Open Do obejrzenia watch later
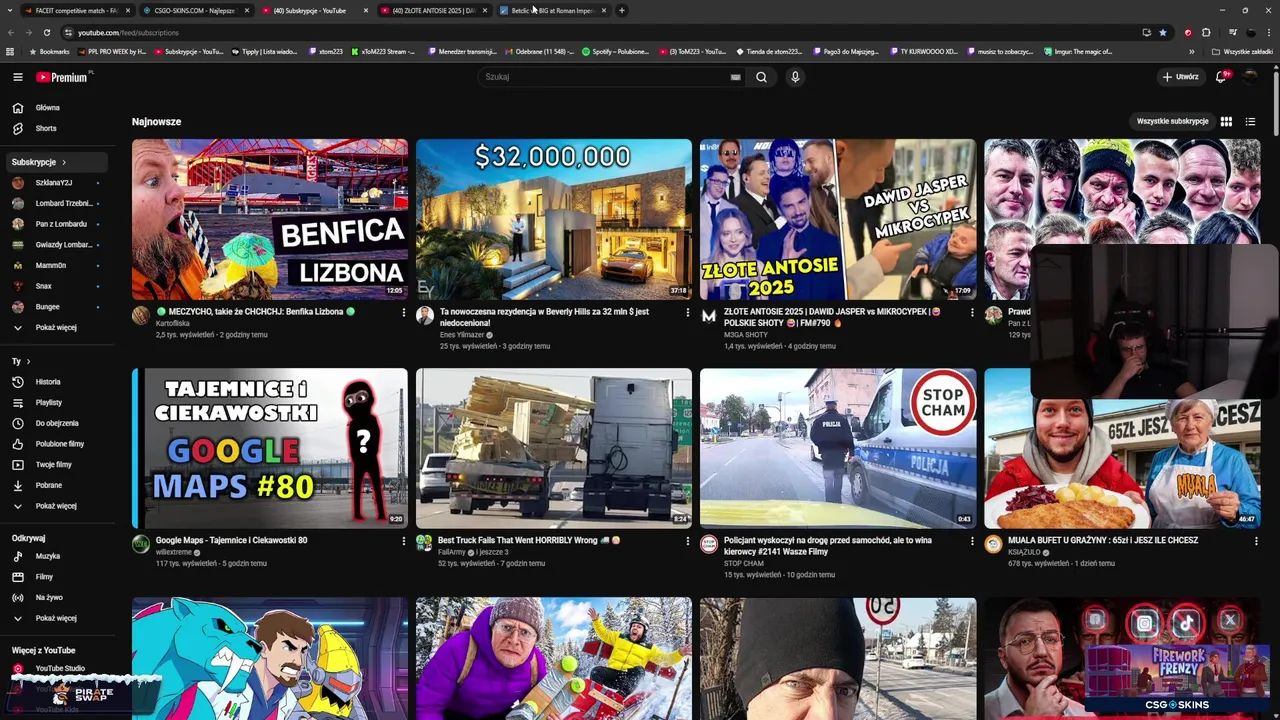Image resolution: width=1280 pixels, height=720 pixels. [59, 423]
